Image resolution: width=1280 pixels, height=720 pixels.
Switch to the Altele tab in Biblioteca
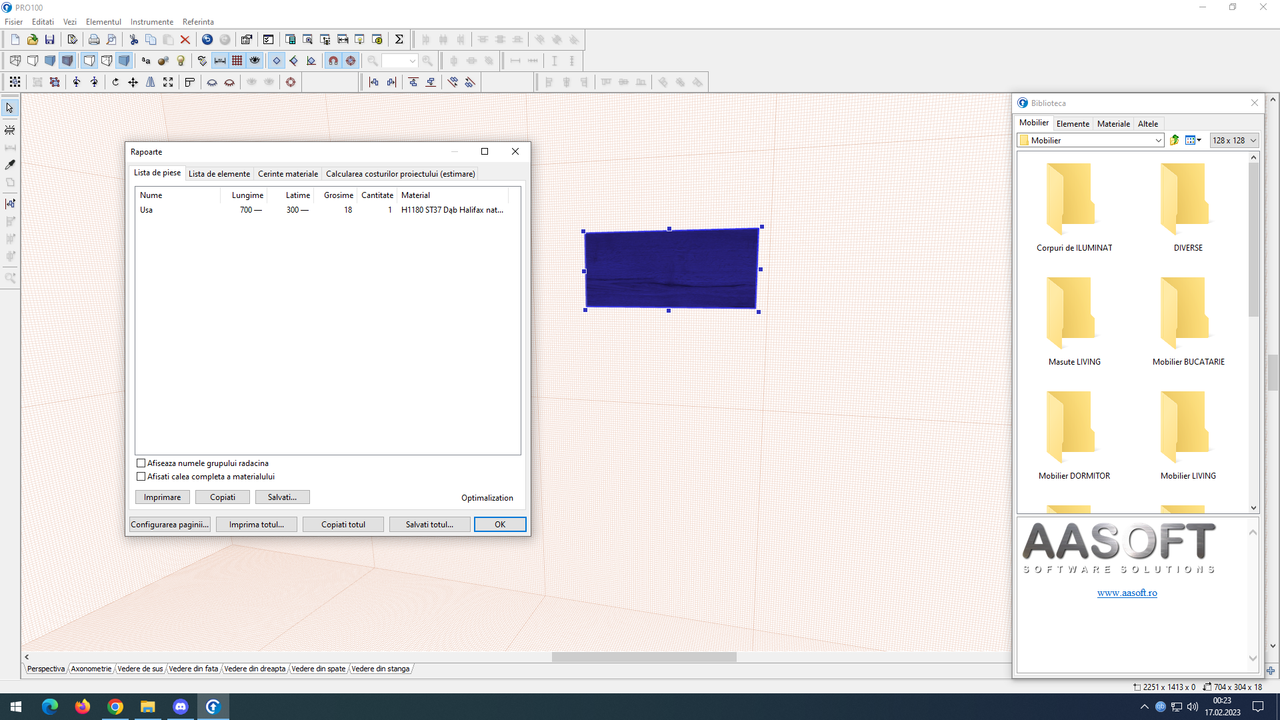1148,124
